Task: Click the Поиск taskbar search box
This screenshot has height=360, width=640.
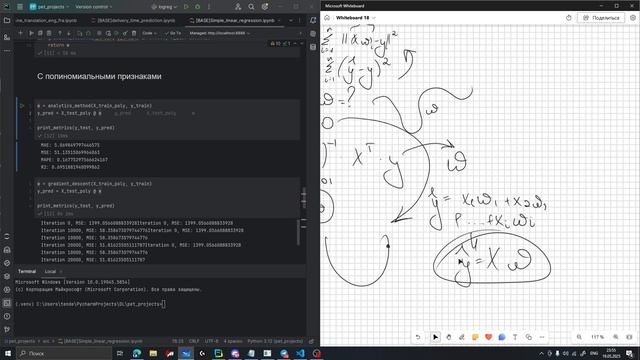Action: point(64,353)
